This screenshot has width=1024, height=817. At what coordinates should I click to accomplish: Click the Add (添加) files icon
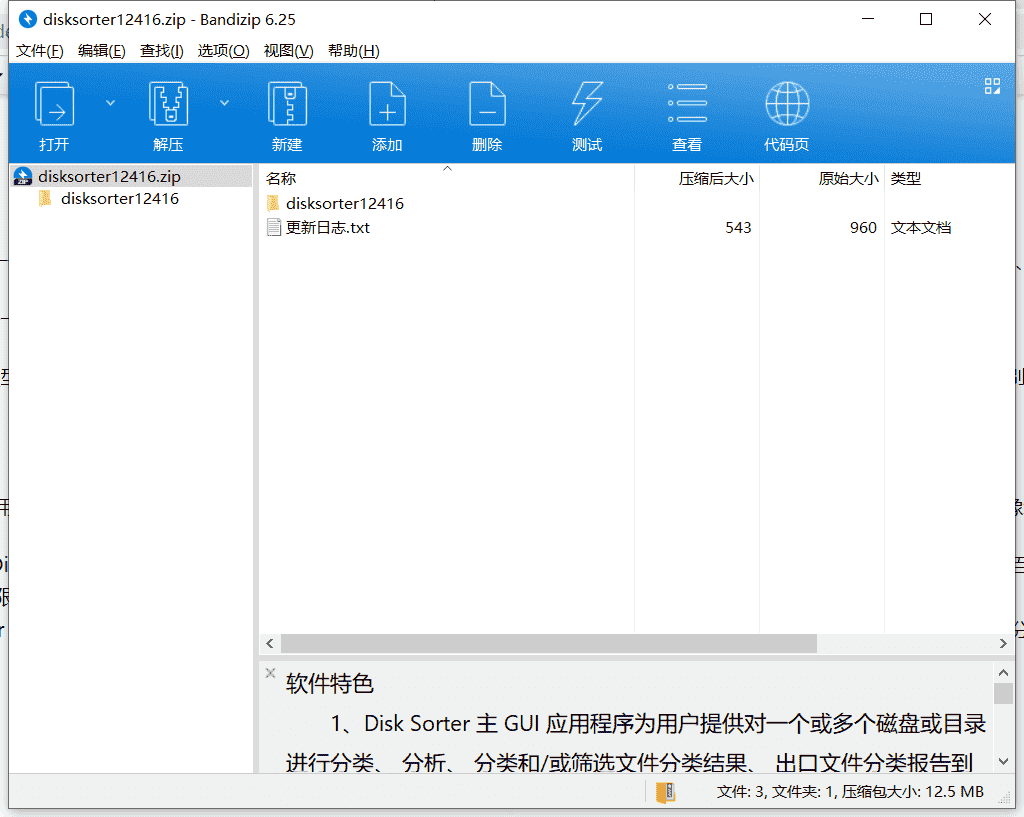[x=387, y=103]
